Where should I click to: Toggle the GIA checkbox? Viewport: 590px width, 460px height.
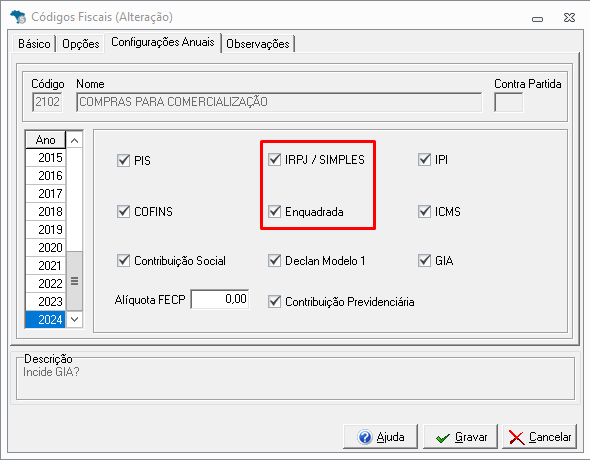(424, 260)
